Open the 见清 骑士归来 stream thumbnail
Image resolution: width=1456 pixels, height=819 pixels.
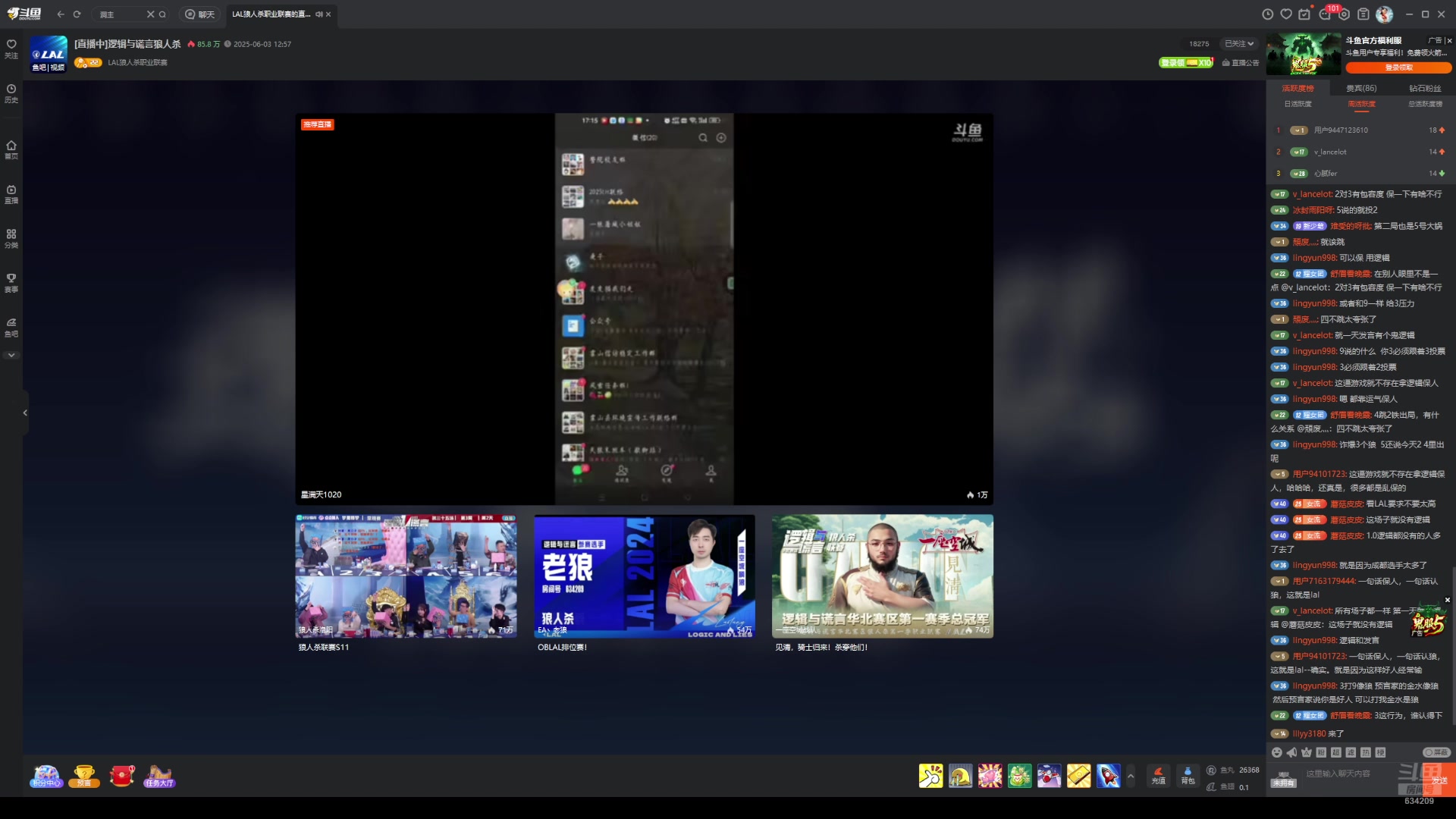pyautogui.click(x=883, y=576)
